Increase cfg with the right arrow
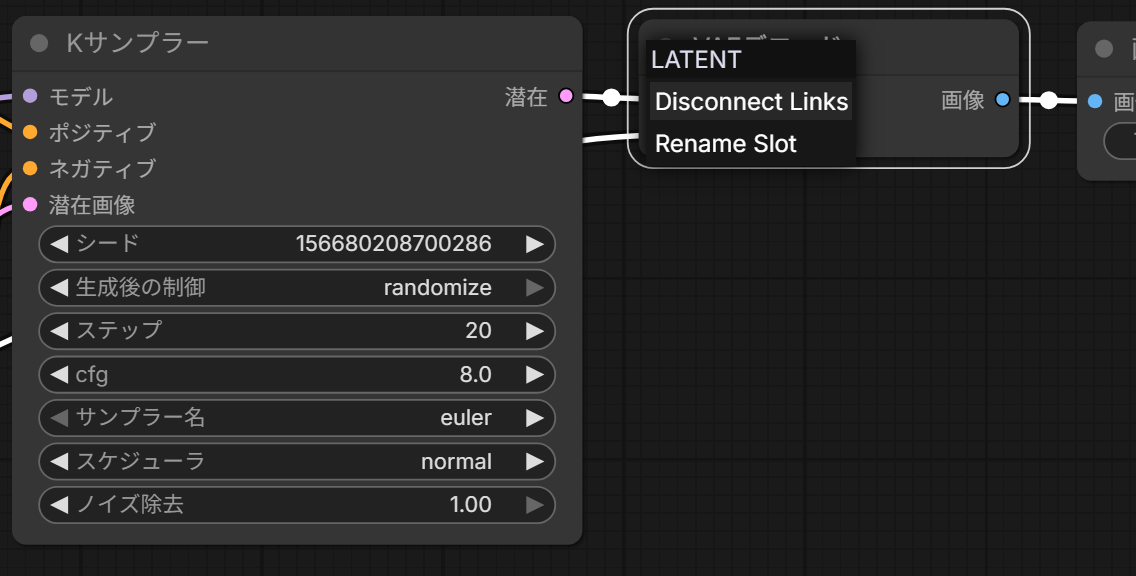The image size is (1136, 576). pos(535,375)
